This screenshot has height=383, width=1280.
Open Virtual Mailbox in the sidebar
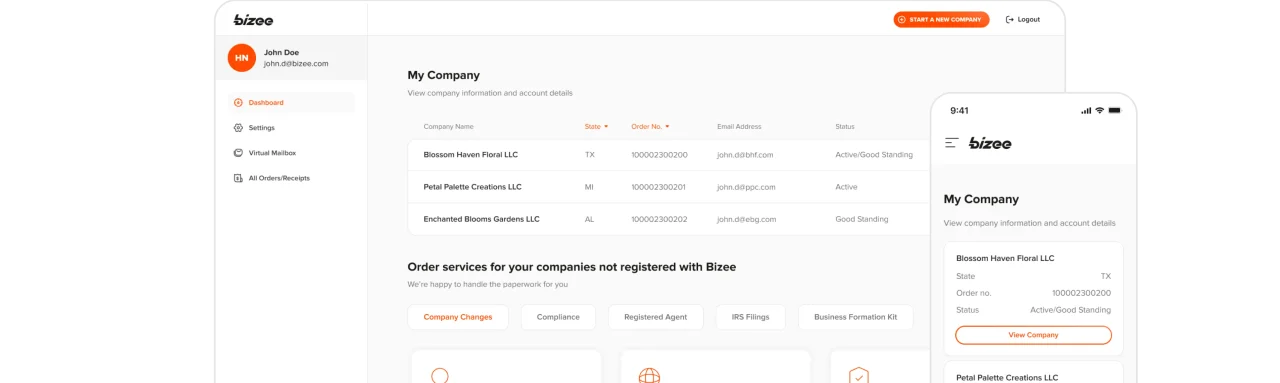tap(291, 153)
